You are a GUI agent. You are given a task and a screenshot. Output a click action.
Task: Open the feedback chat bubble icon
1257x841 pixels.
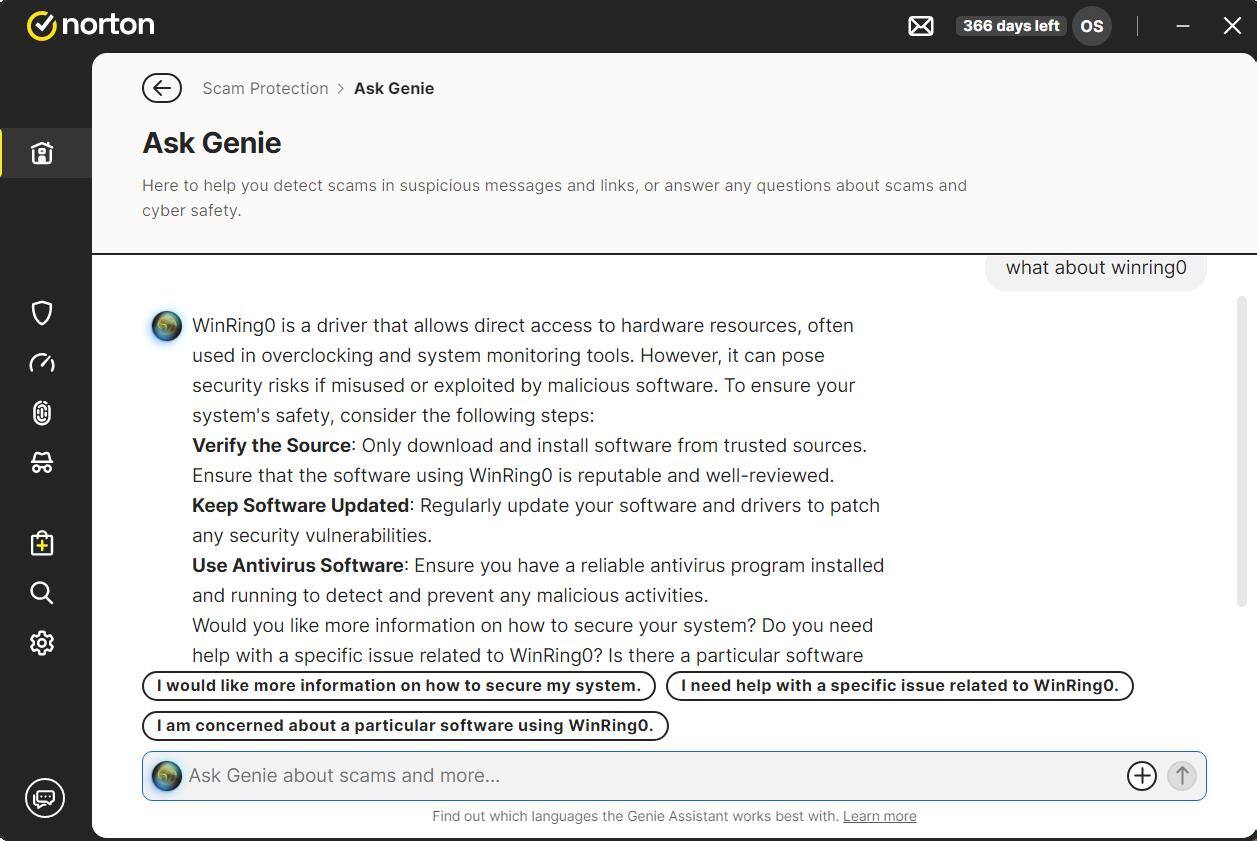44,798
